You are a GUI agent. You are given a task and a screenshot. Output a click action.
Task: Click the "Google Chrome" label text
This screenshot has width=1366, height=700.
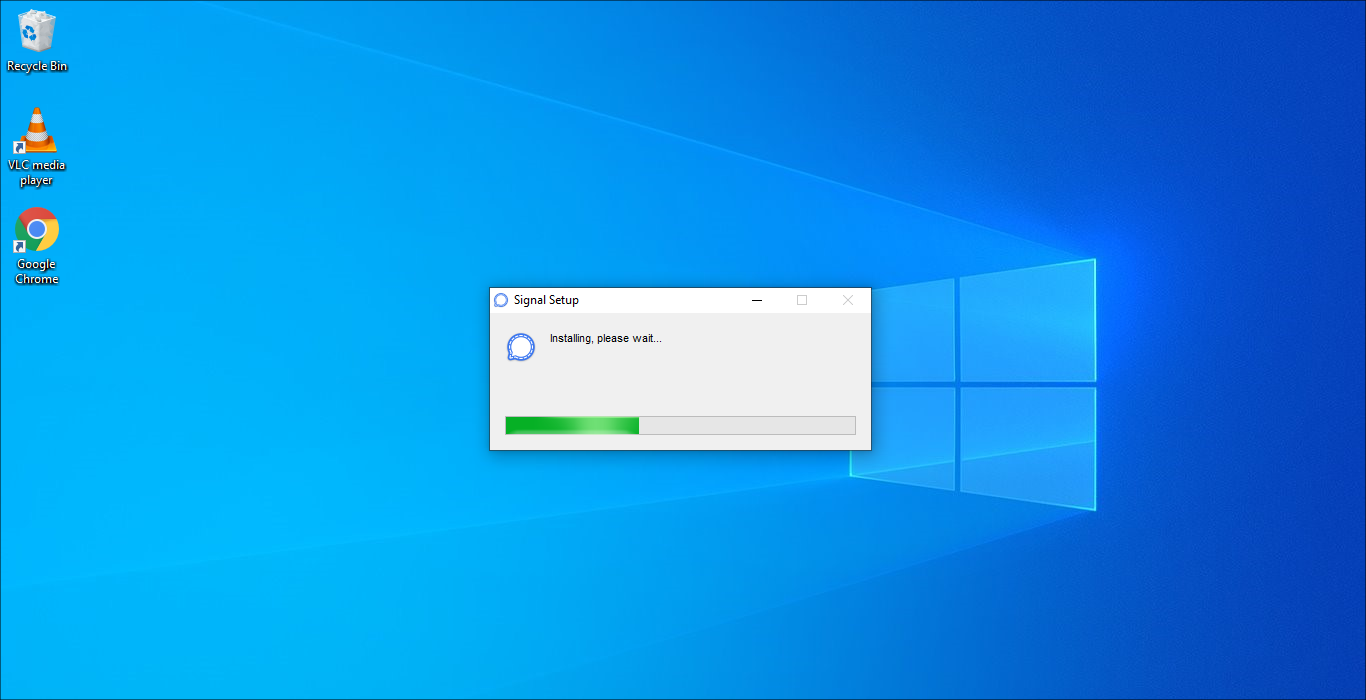(37, 272)
